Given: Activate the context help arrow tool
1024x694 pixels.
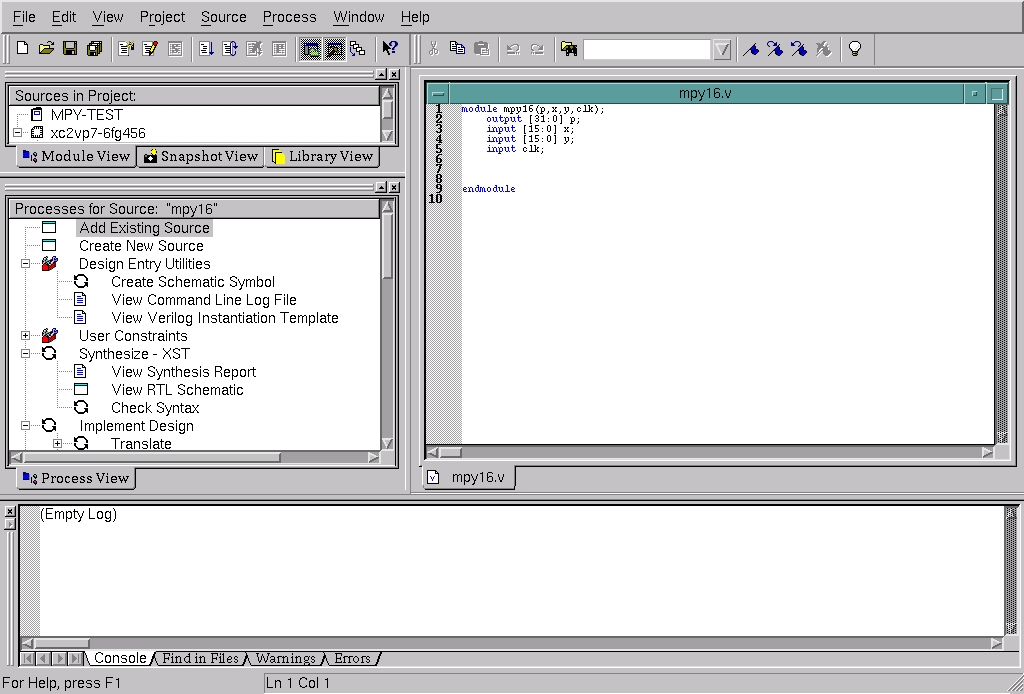Looking at the screenshot, I should (390, 47).
